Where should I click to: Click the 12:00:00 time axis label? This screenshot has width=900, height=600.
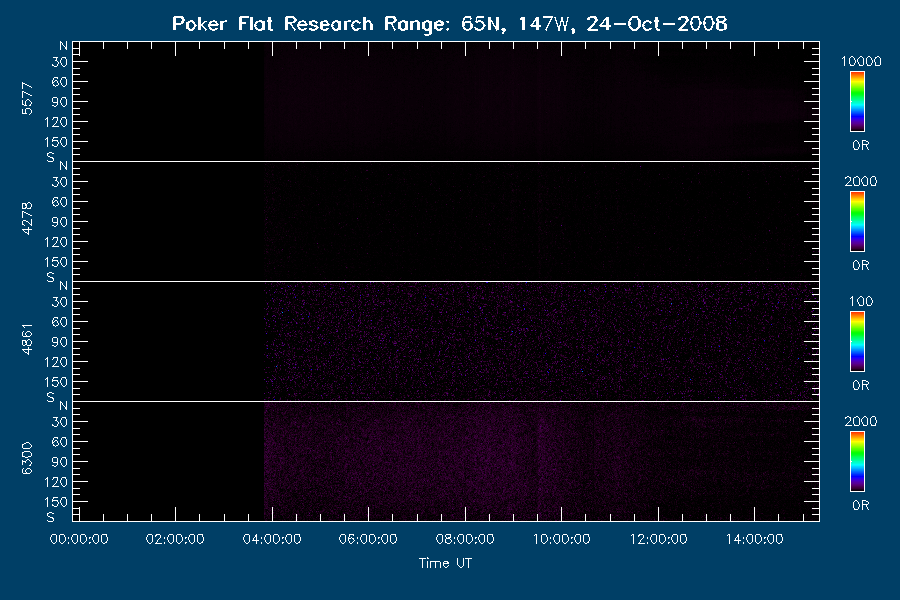point(658,539)
